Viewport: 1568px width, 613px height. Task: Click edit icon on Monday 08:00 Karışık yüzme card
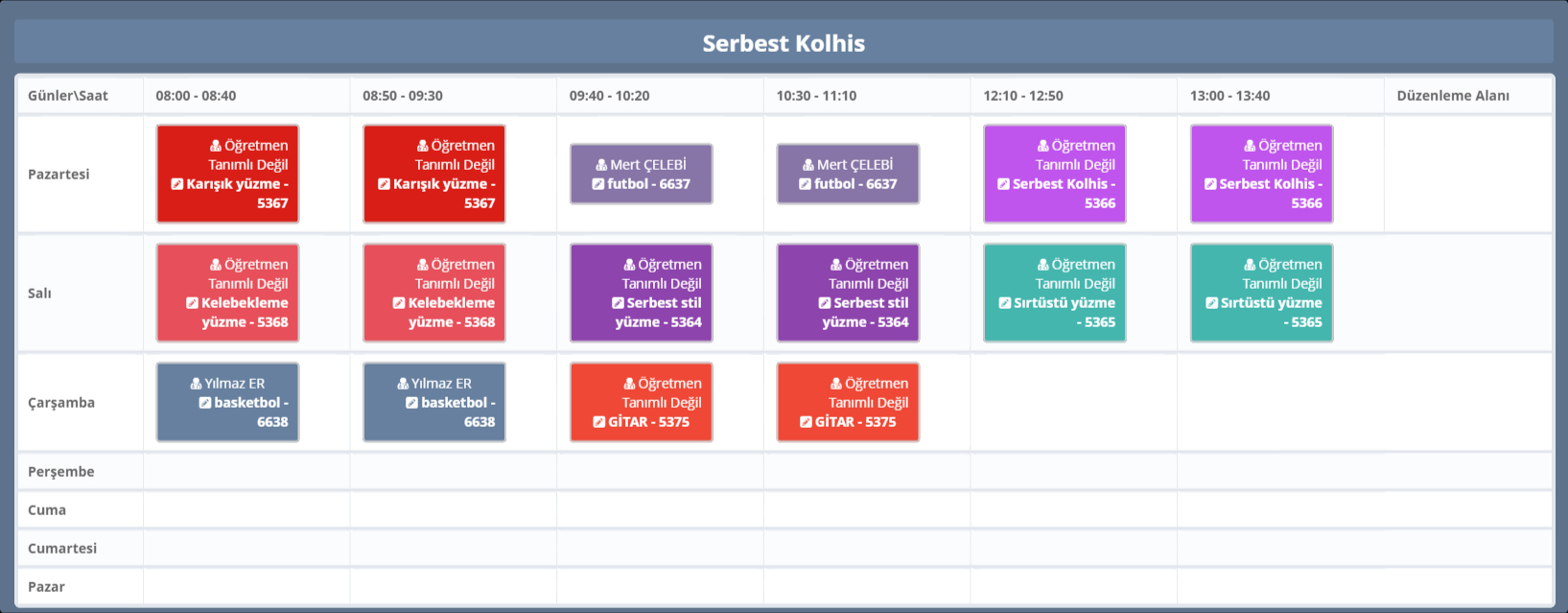coord(177,184)
